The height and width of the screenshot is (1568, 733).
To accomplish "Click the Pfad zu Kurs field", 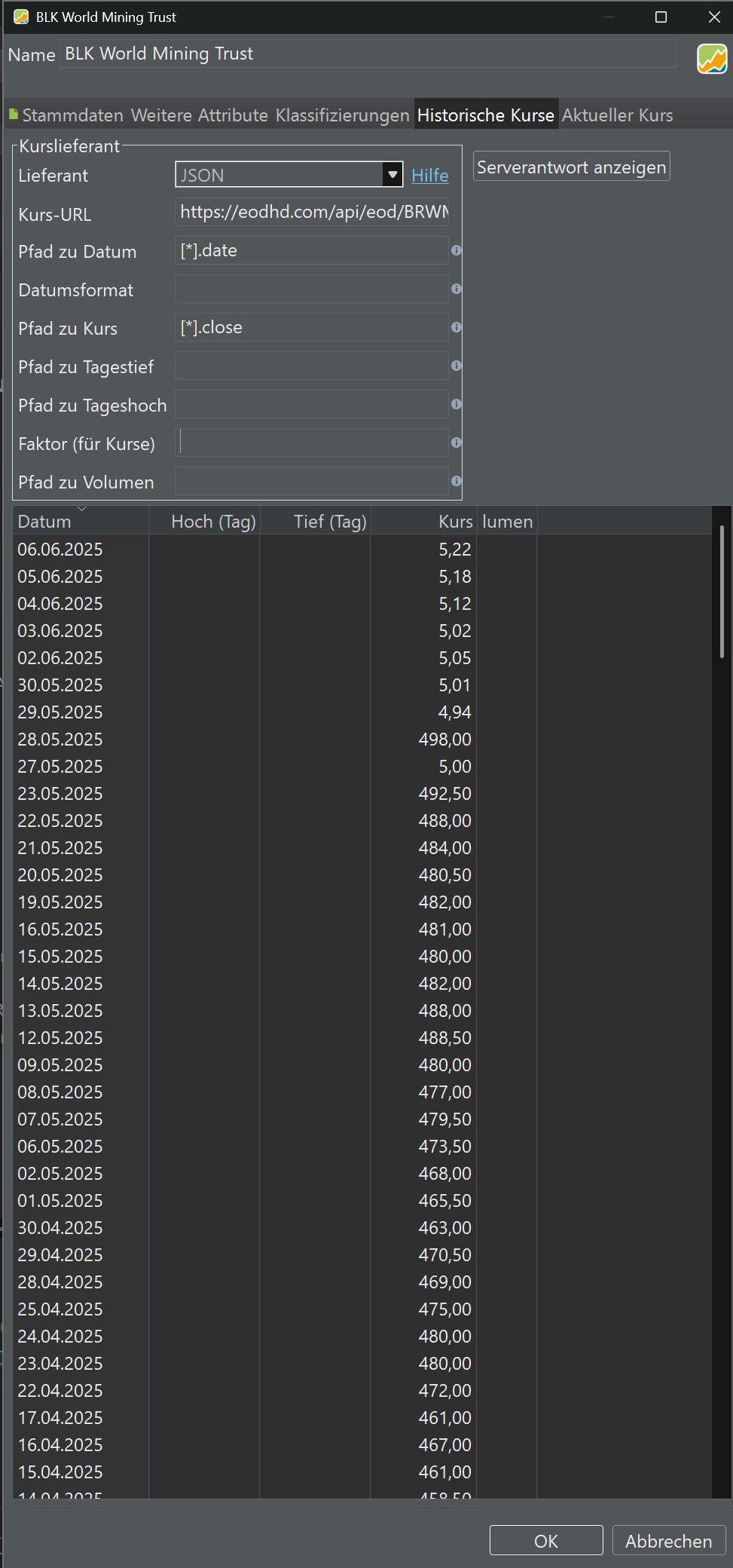I will pos(312,327).
